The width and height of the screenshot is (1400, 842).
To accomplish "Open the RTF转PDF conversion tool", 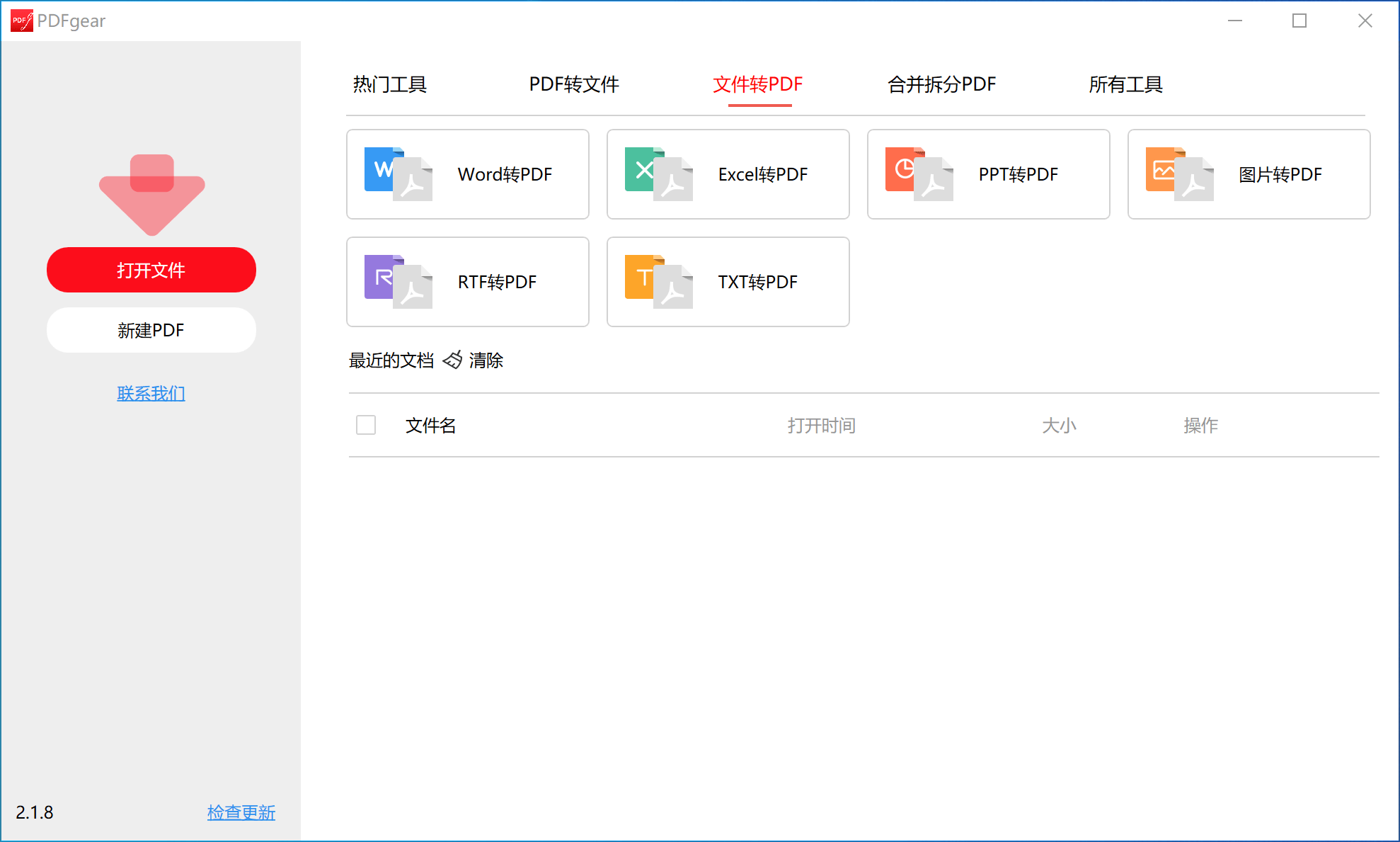I will pyautogui.click(x=467, y=282).
